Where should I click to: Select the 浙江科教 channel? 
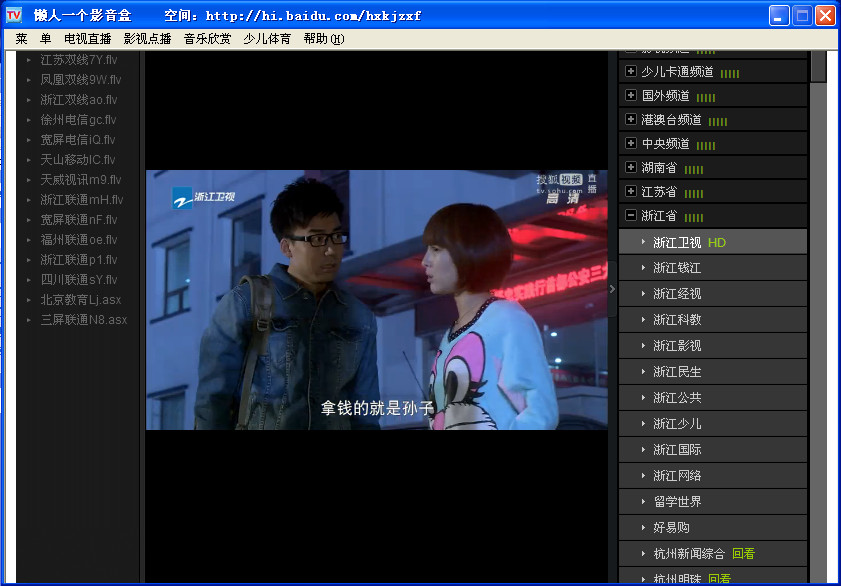click(713, 320)
